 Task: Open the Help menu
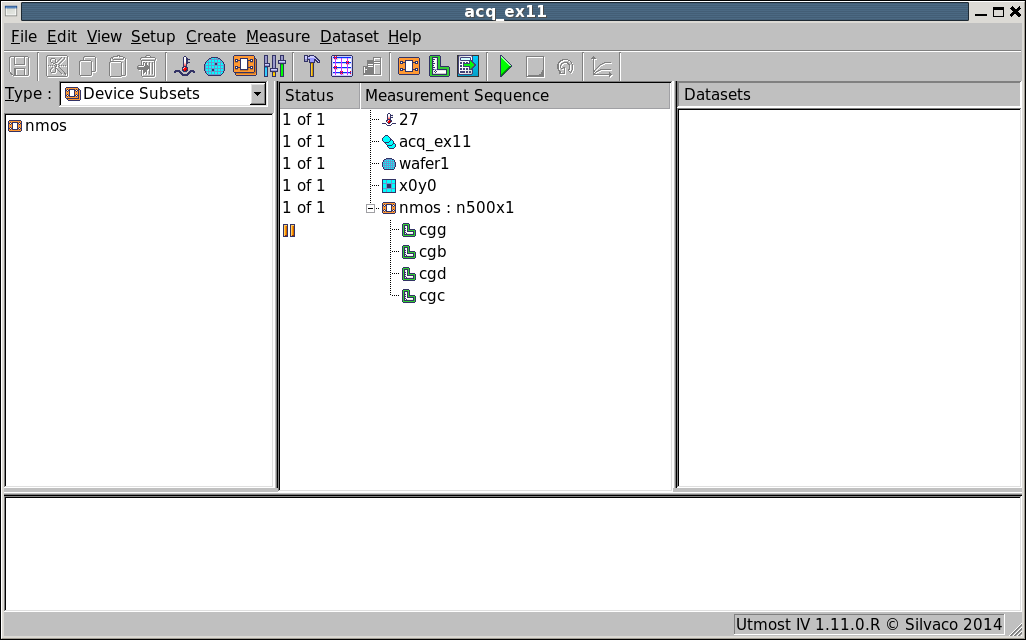pyautogui.click(x=404, y=37)
